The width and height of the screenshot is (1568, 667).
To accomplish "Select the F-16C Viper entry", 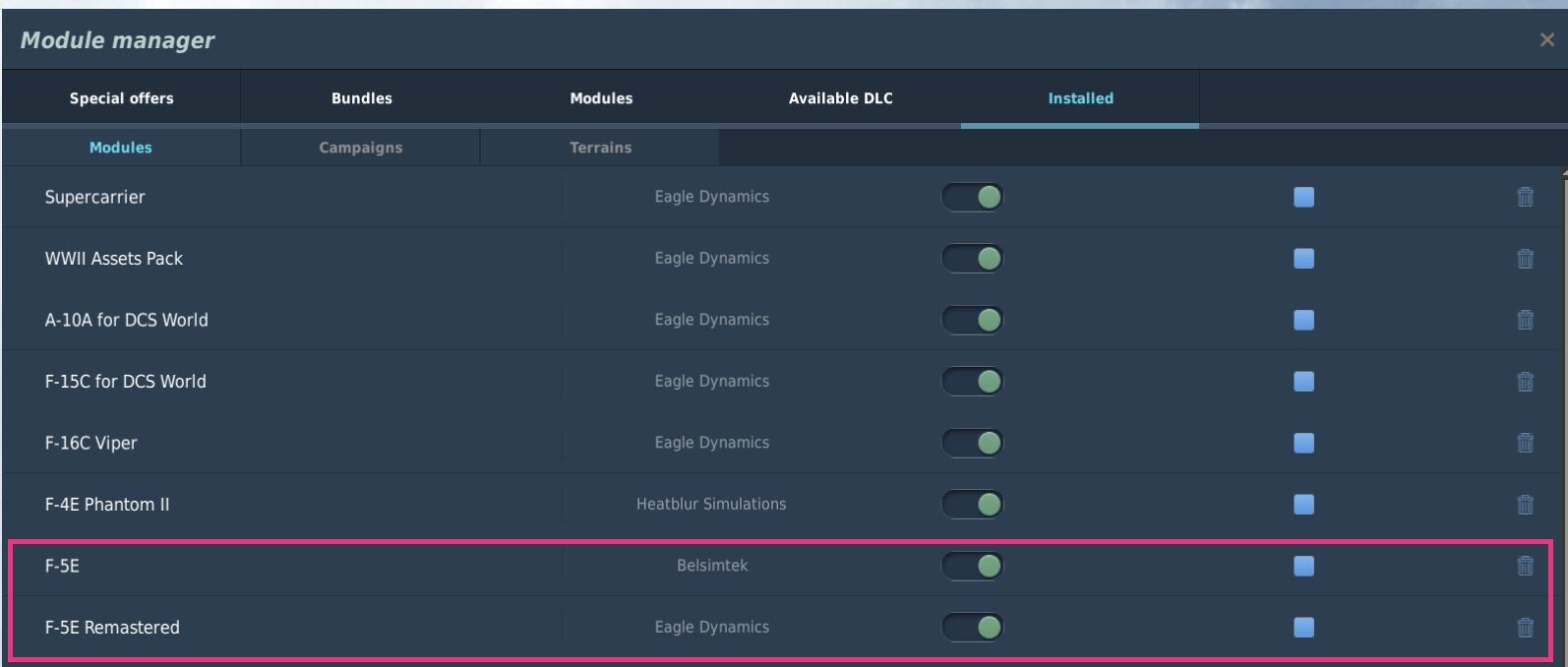I will pos(90,443).
